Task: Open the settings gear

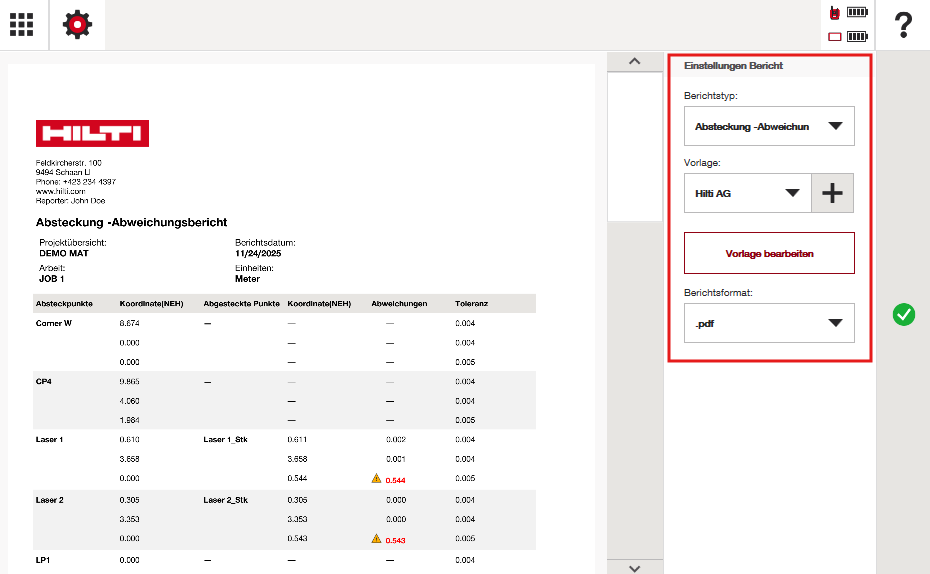Action: pyautogui.click(x=78, y=25)
